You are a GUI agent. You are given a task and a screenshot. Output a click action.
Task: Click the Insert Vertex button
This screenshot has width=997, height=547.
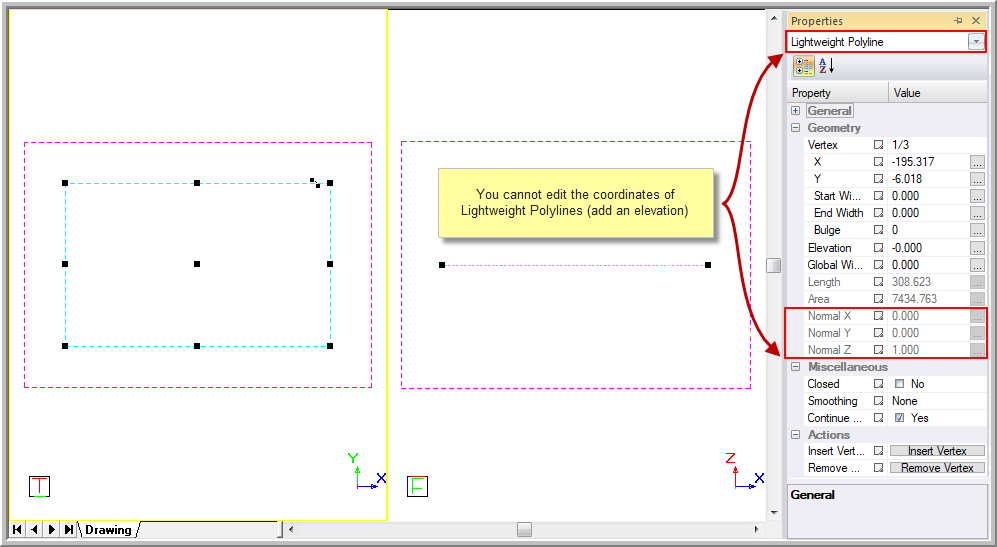pos(937,451)
